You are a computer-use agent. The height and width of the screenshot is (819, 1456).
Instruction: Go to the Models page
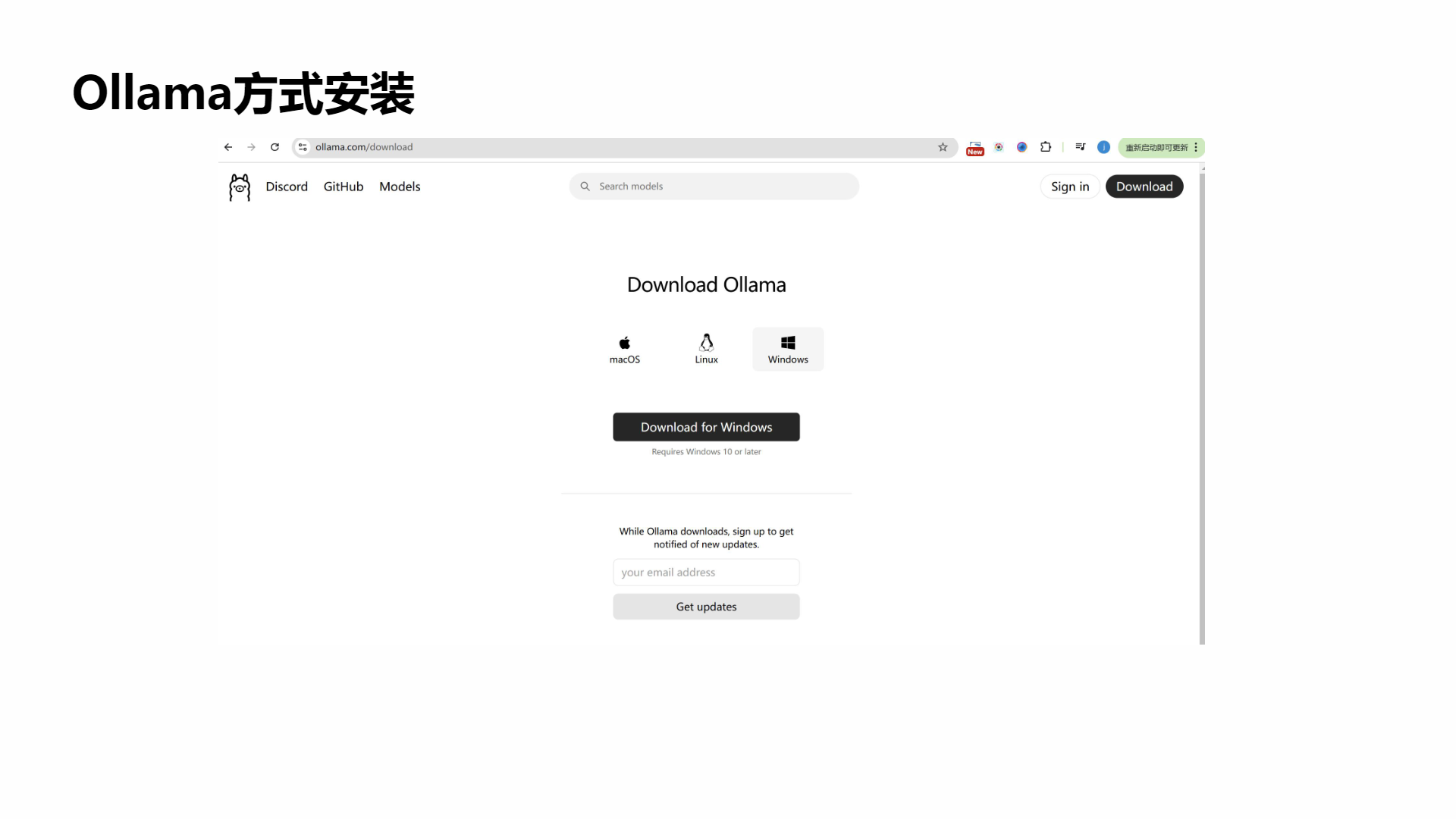click(x=400, y=187)
